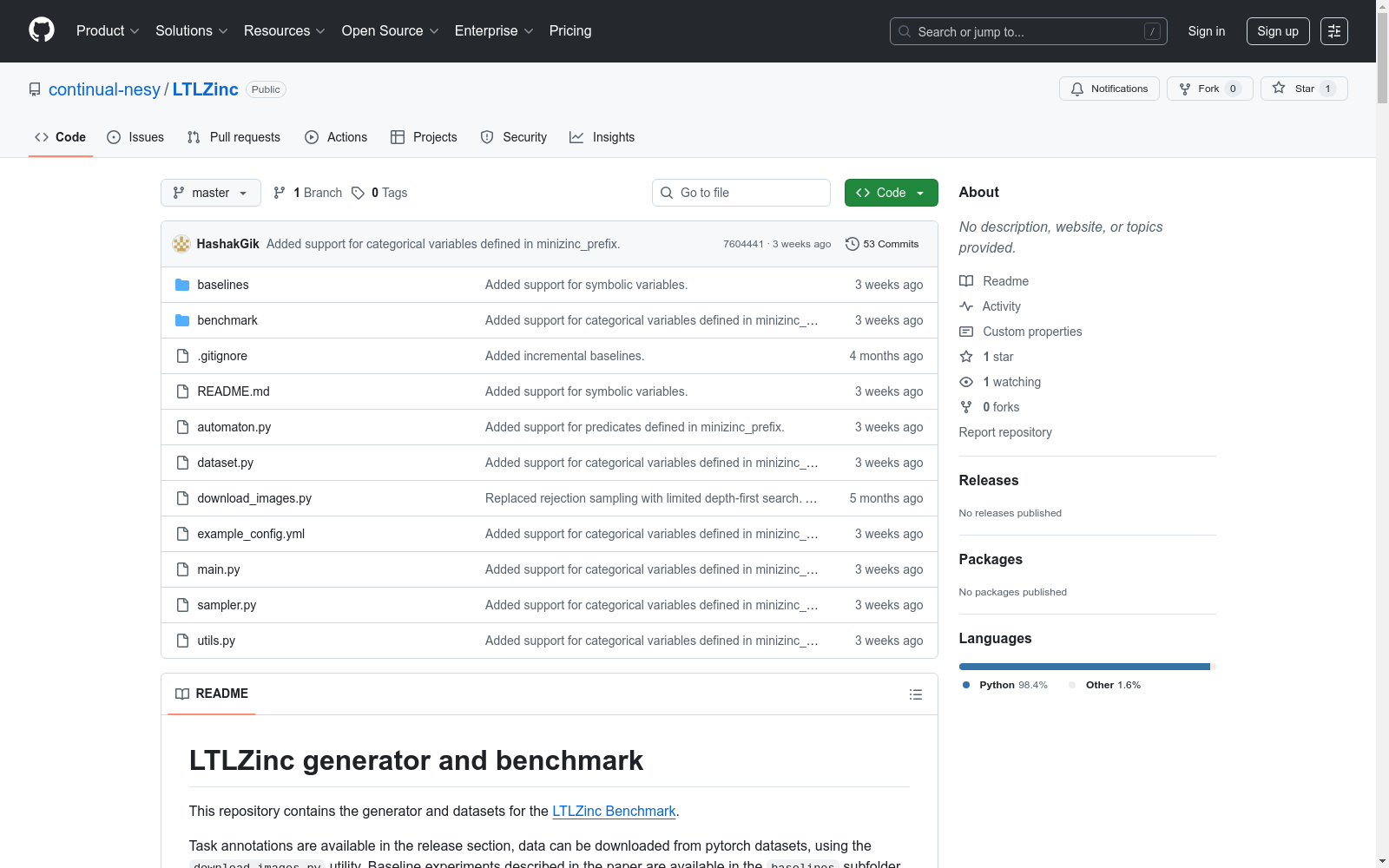Open the master branch dropdown
This screenshot has width=1389, height=868.
[211, 193]
